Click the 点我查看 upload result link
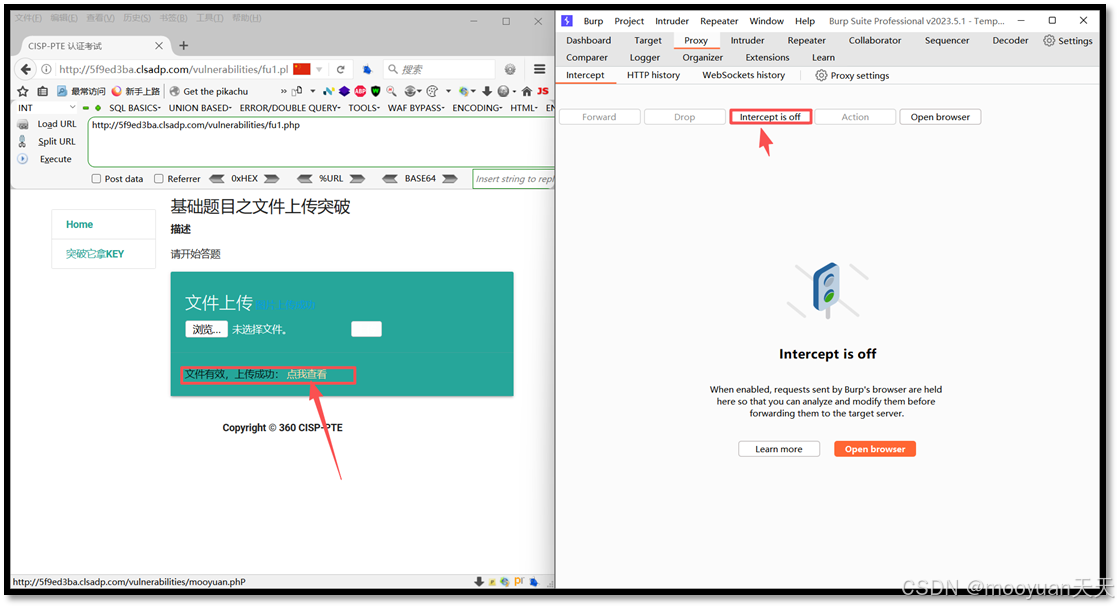Viewport: 1119px width, 608px height. coord(306,374)
